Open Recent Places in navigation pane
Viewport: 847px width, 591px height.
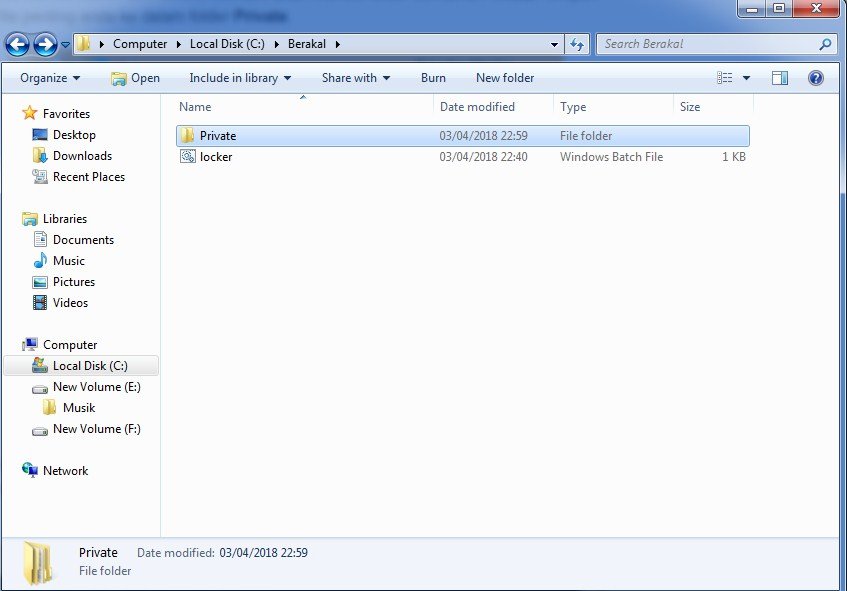[89, 177]
